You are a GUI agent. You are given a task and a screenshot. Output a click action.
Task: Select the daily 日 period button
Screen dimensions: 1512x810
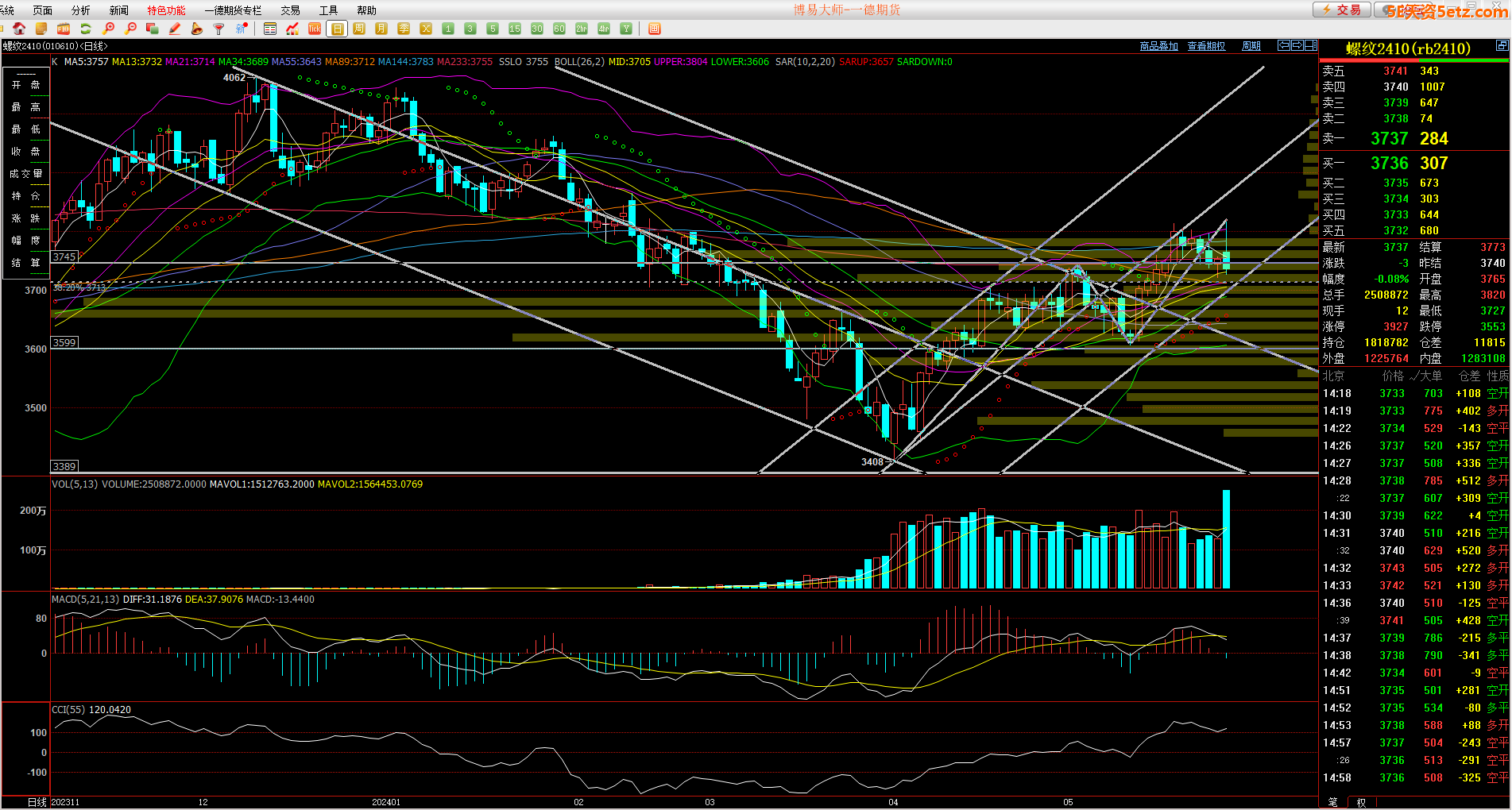click(337, 29)
